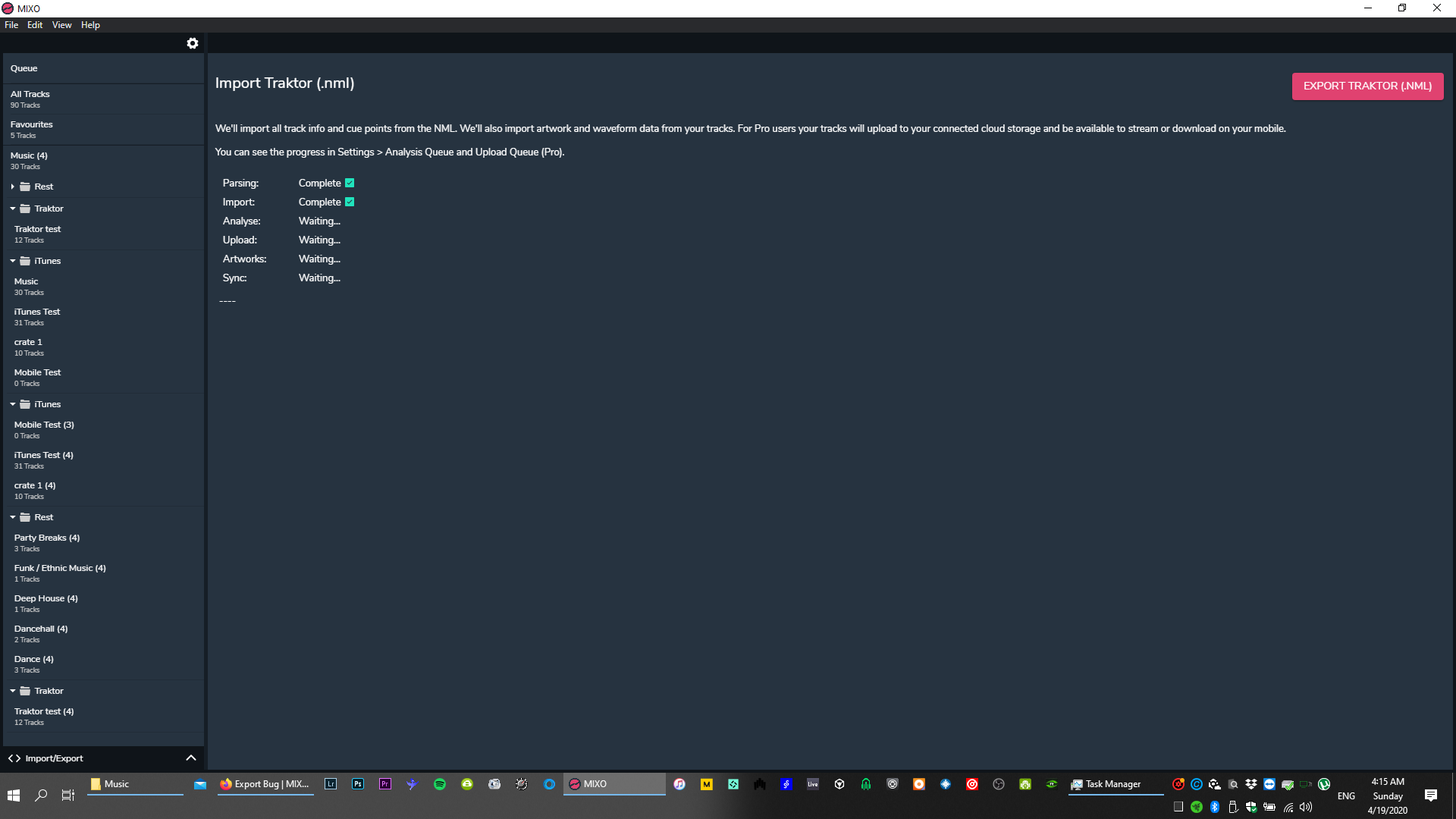The width and height of the screenshot is (1456, 819).
Task: Open the settings gear in the sidebar
Action: point(193,43)
